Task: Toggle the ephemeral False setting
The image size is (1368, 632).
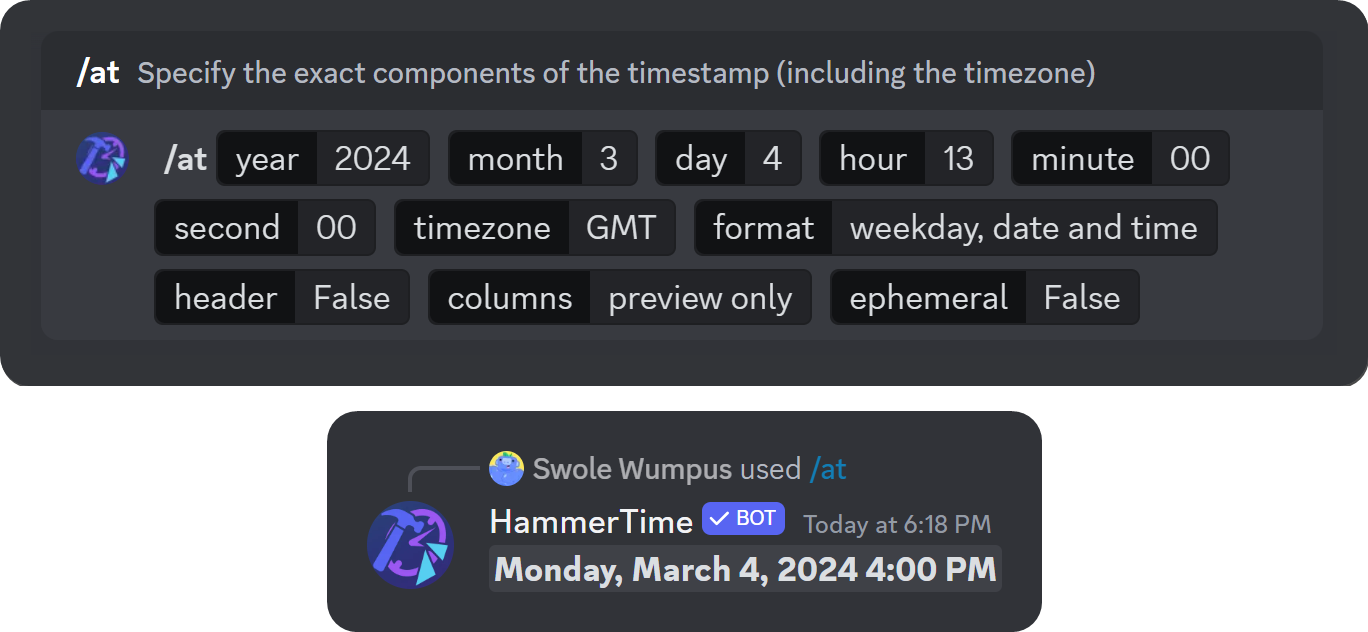Action: [x=984, y=297]
